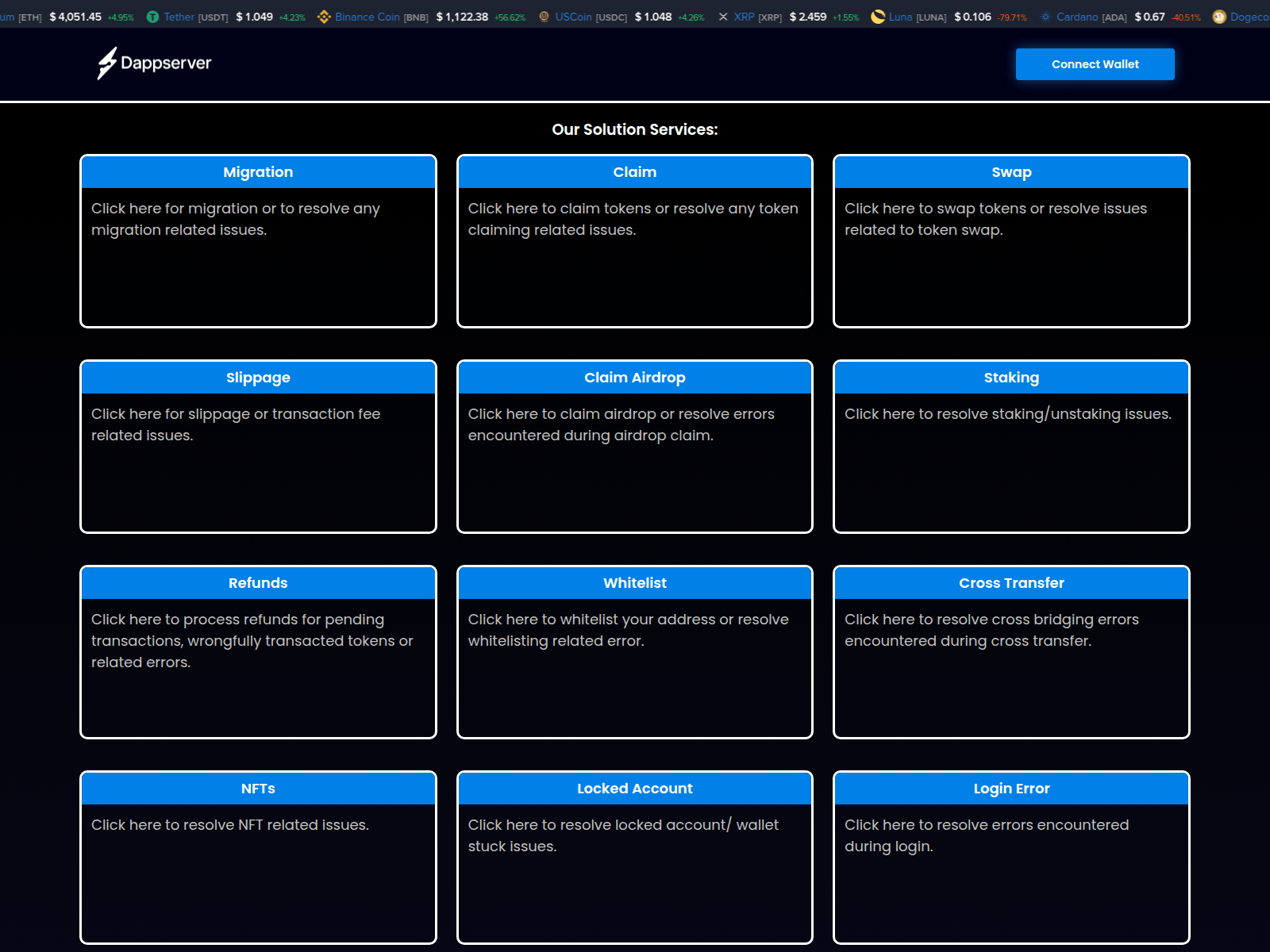Open the XRP ticker link

(744, 17)
